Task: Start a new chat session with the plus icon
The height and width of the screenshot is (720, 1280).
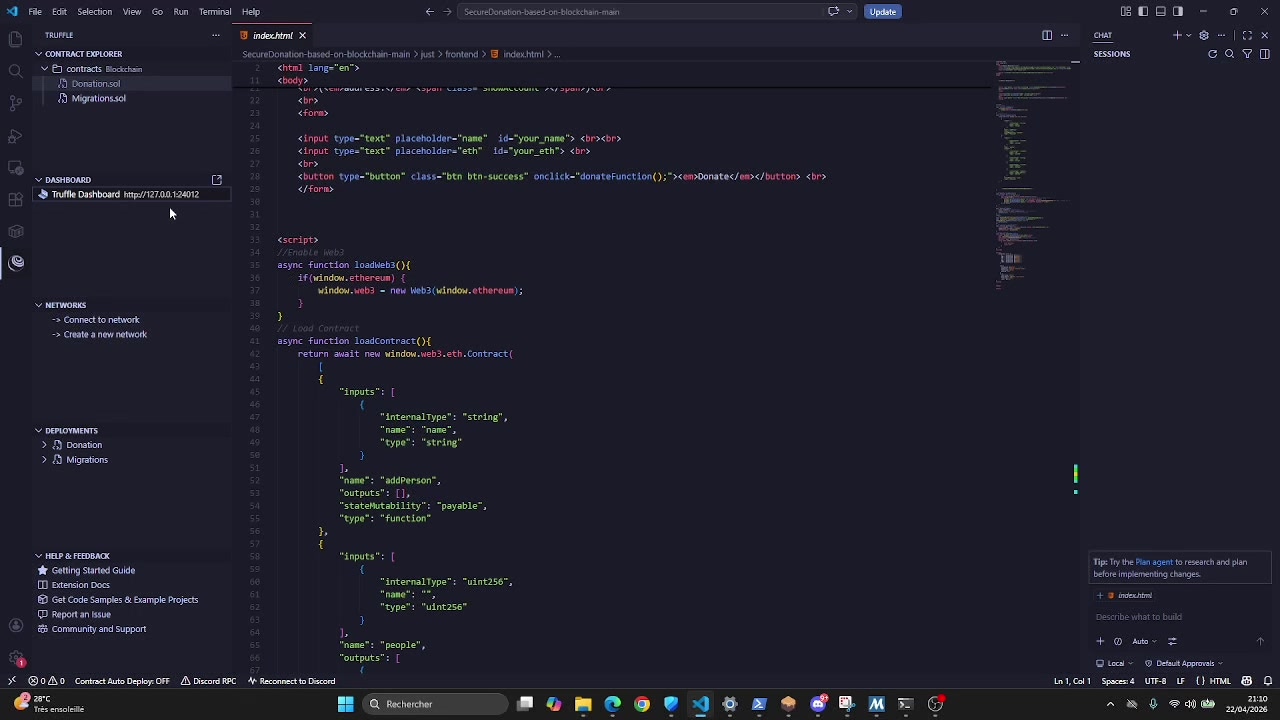Action: click(x=1176, y=35)
